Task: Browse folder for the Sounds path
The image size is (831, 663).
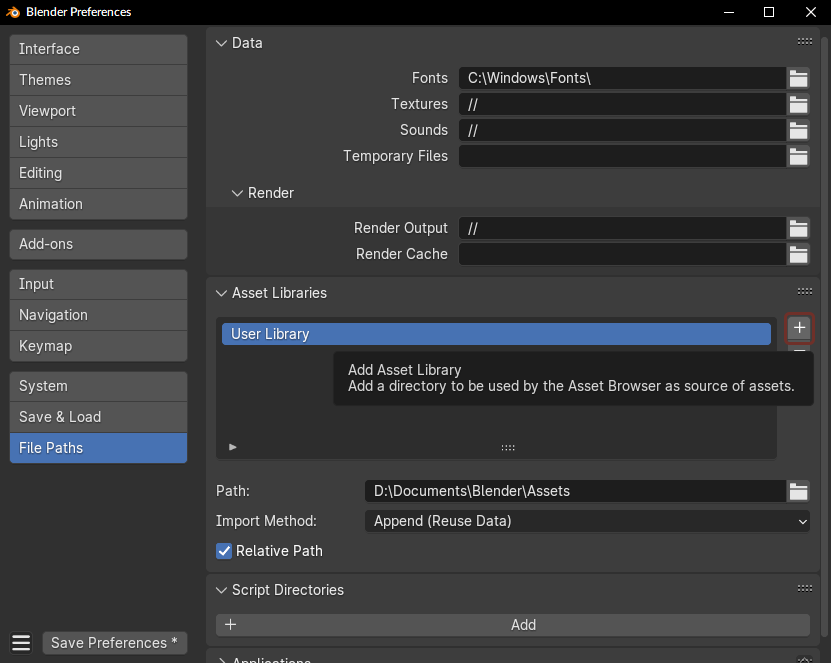Action: click(798, 130)
